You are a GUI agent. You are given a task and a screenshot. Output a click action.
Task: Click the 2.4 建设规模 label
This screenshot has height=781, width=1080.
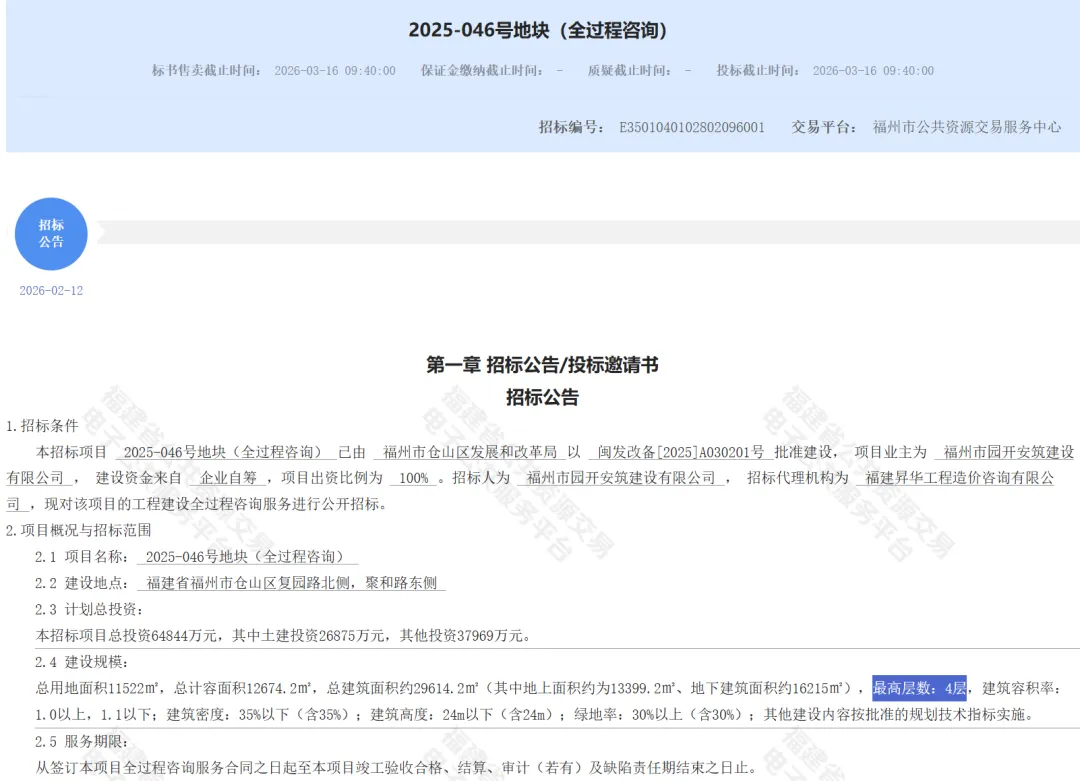click(x=82, y=662)
